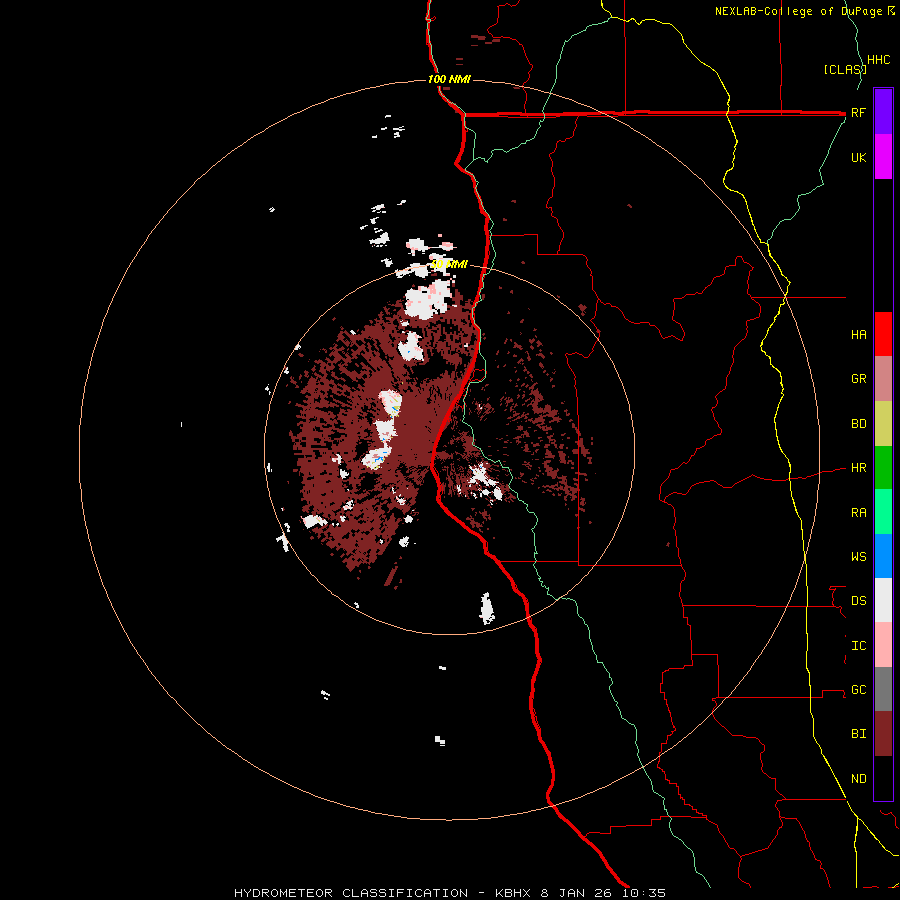
Task: Click the BI legend label
Action: [x=858, y=734]
